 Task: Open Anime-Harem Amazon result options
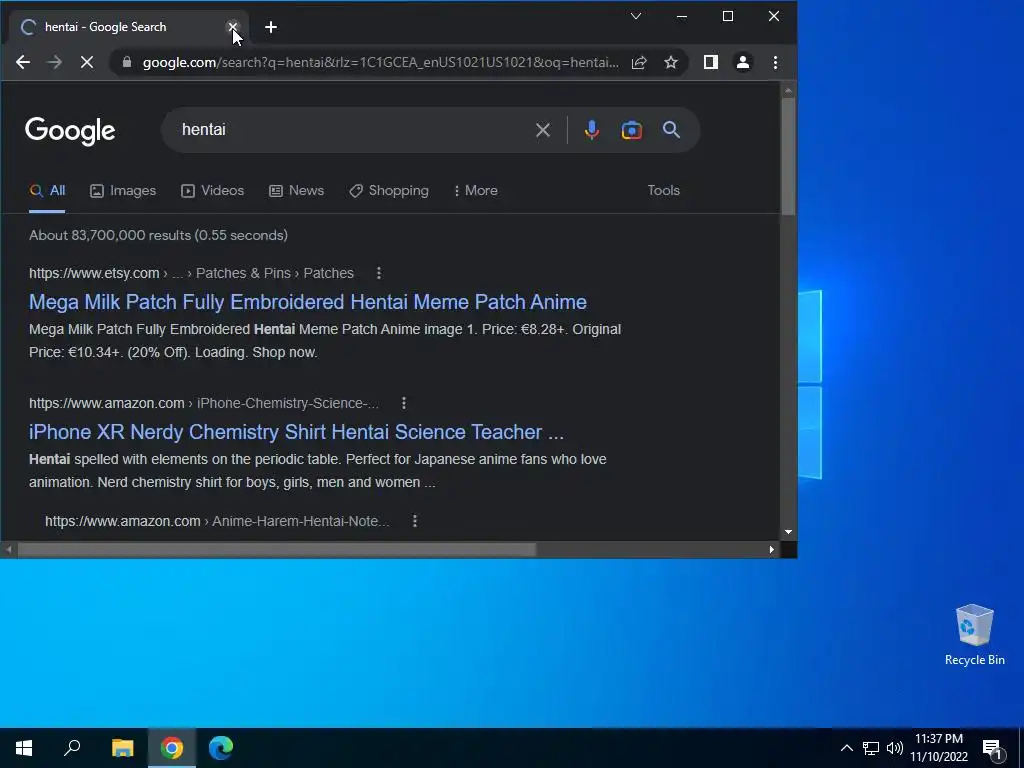coord(415,521)
